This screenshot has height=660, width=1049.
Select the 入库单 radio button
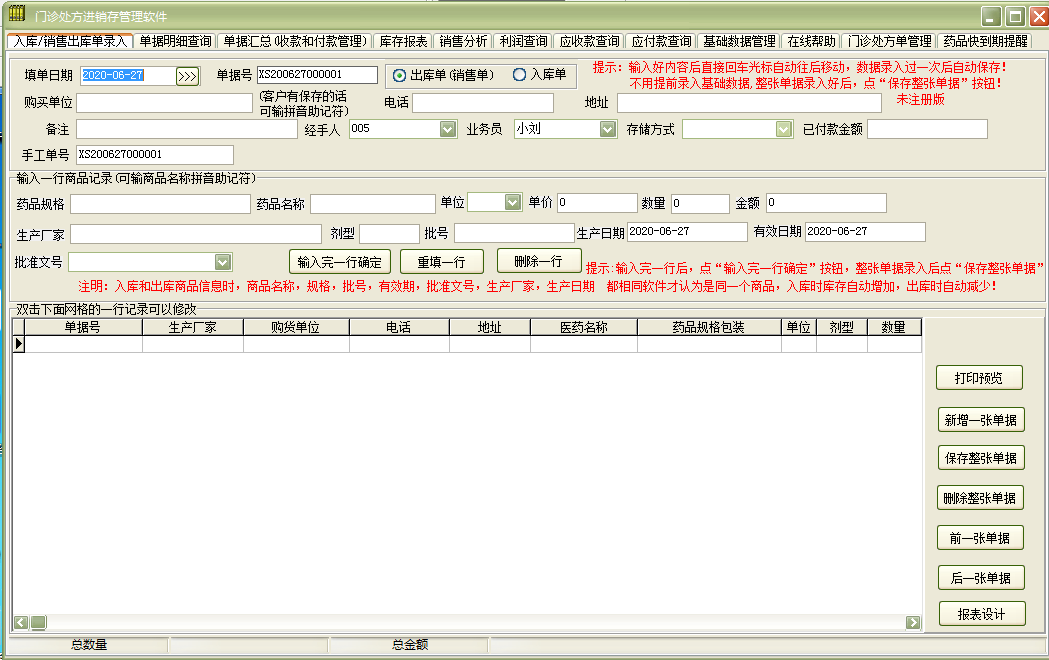click(519, 75)
